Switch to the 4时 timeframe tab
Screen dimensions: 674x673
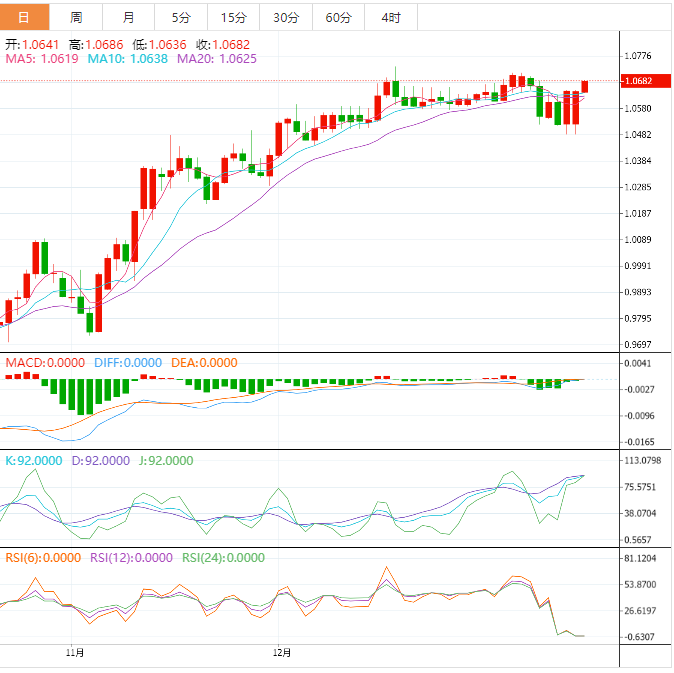coord(391,17)
